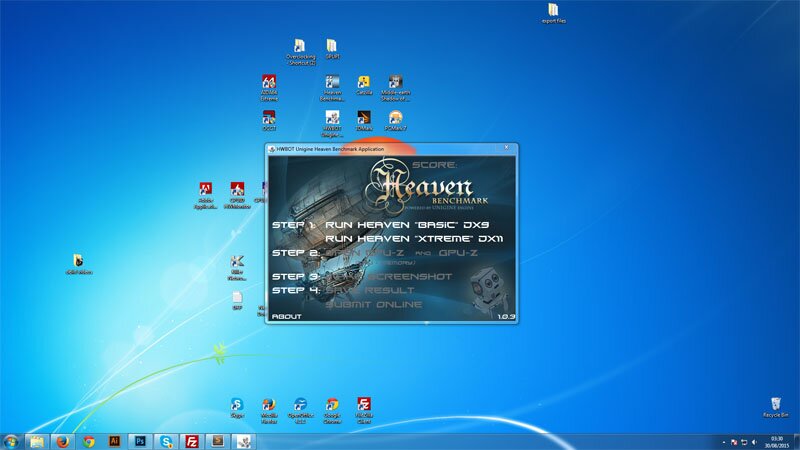Launch Heaven Benchmark desktop shortcut
This screenshot has height=450, width=800.
pyautogui.click(x=332, y=88)
